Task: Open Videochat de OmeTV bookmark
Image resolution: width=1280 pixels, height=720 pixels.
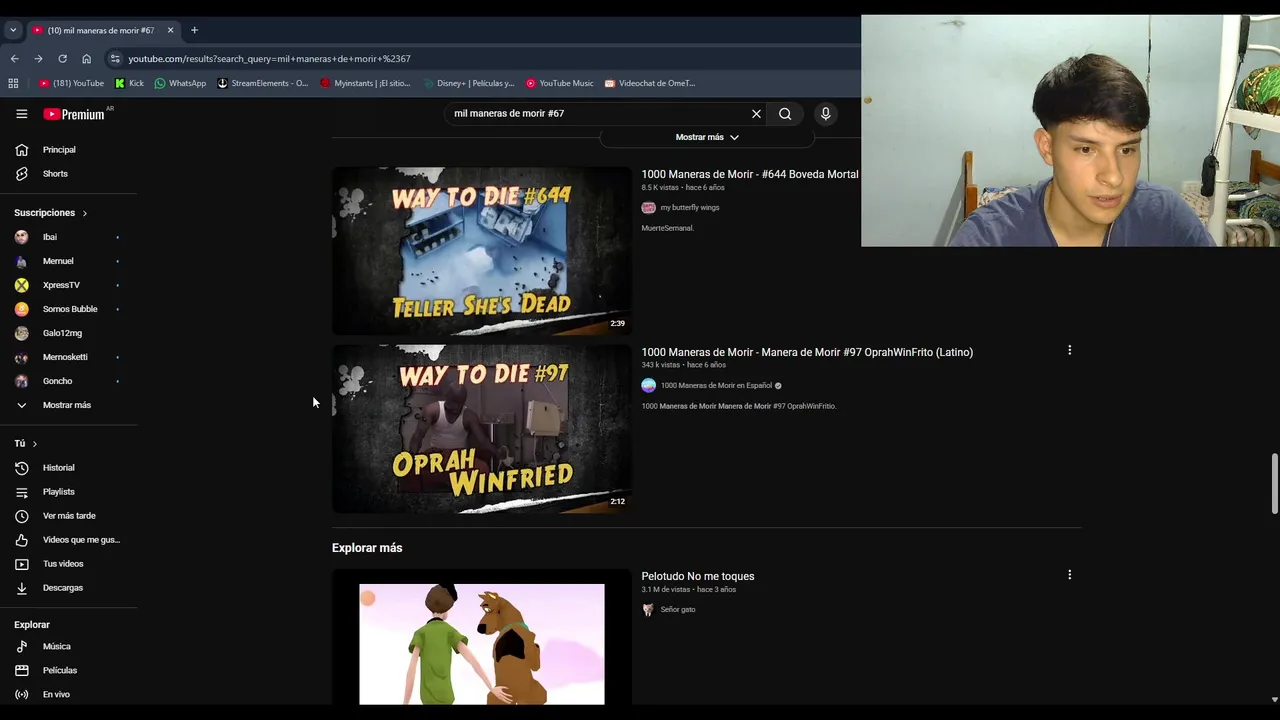Action: tap(649, 83)
